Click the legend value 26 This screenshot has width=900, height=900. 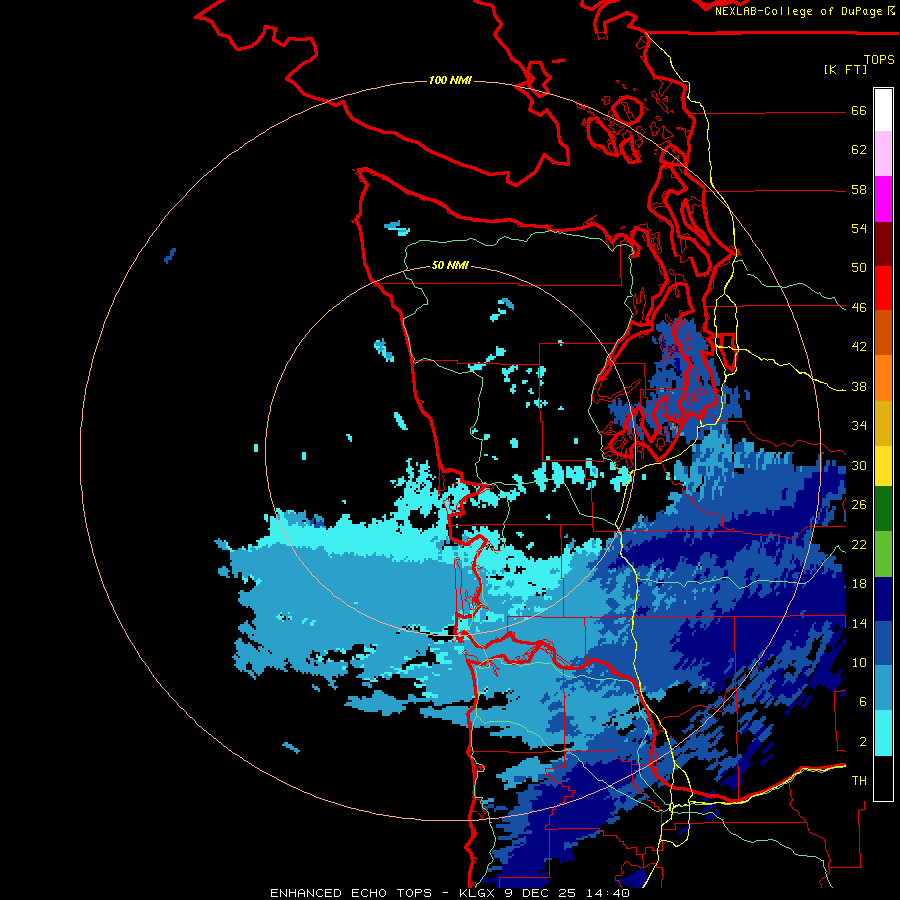pyautogui.click(x=859, y=505)
